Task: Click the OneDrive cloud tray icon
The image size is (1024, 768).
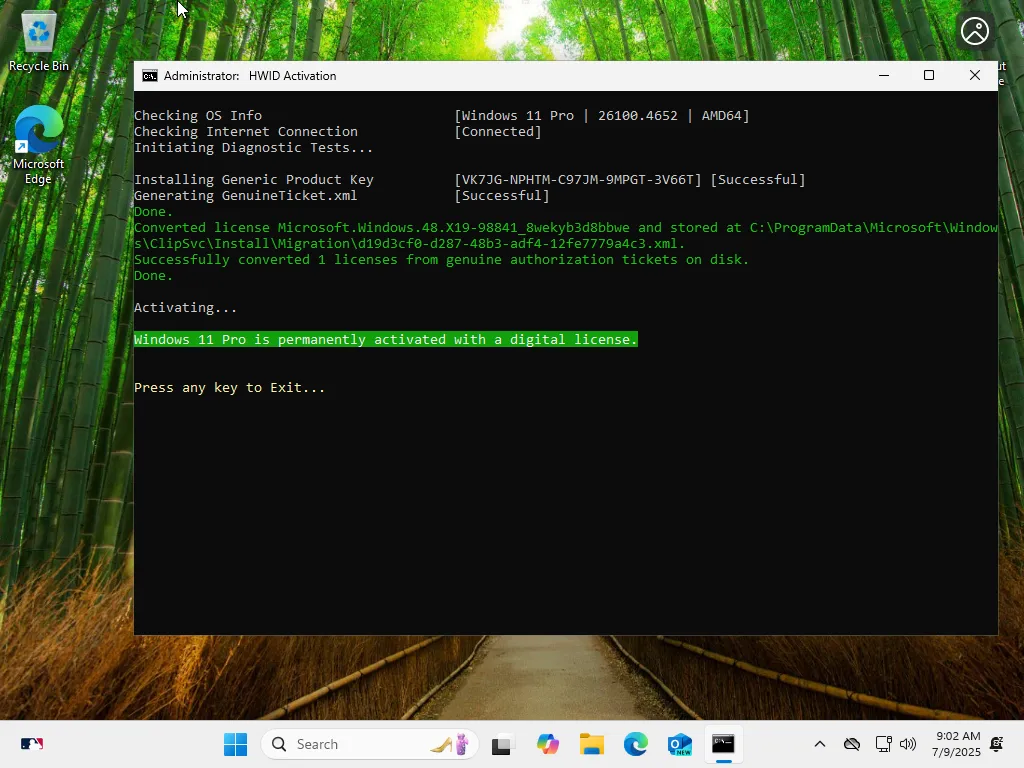Action: (x=852, y=744)
